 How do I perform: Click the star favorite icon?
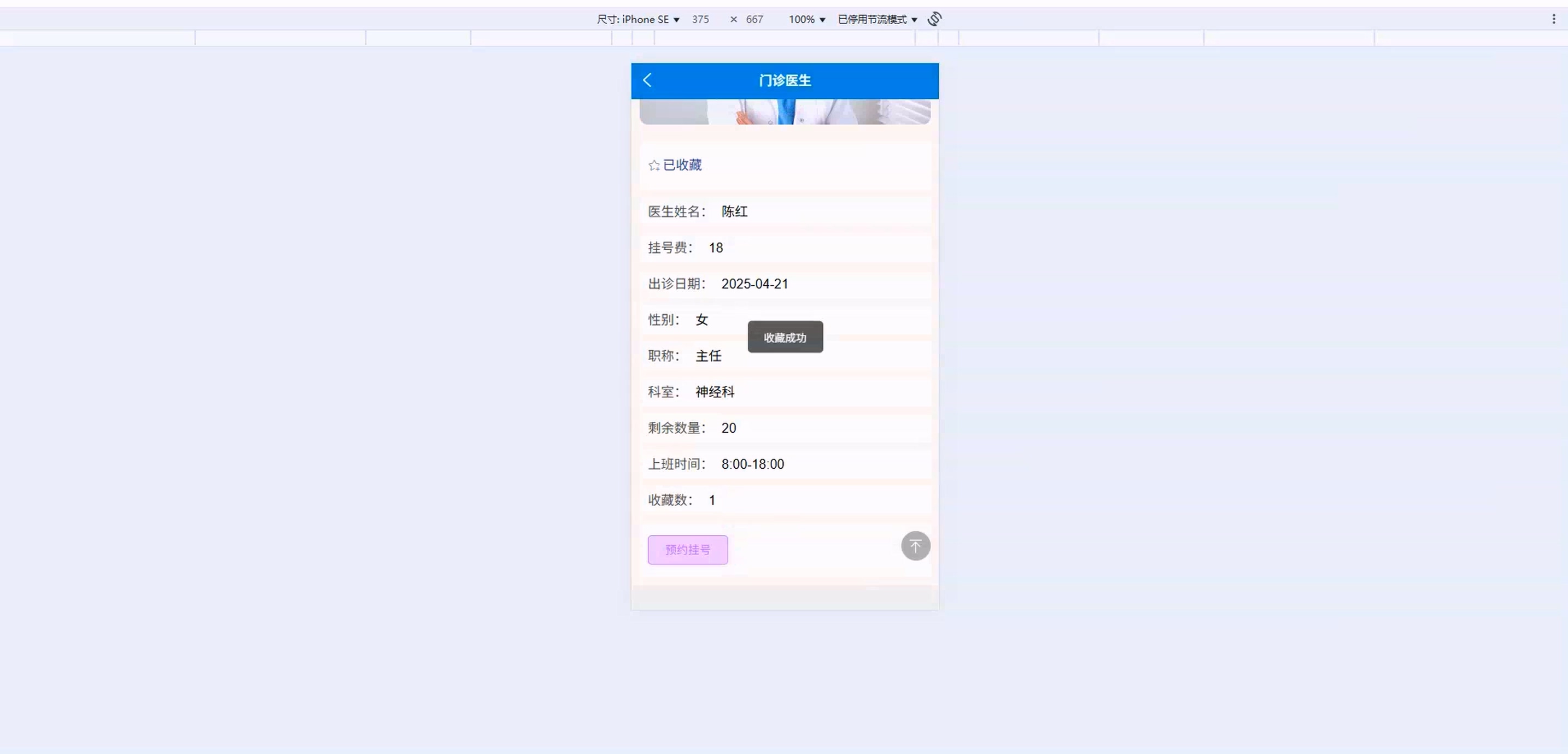654,166
